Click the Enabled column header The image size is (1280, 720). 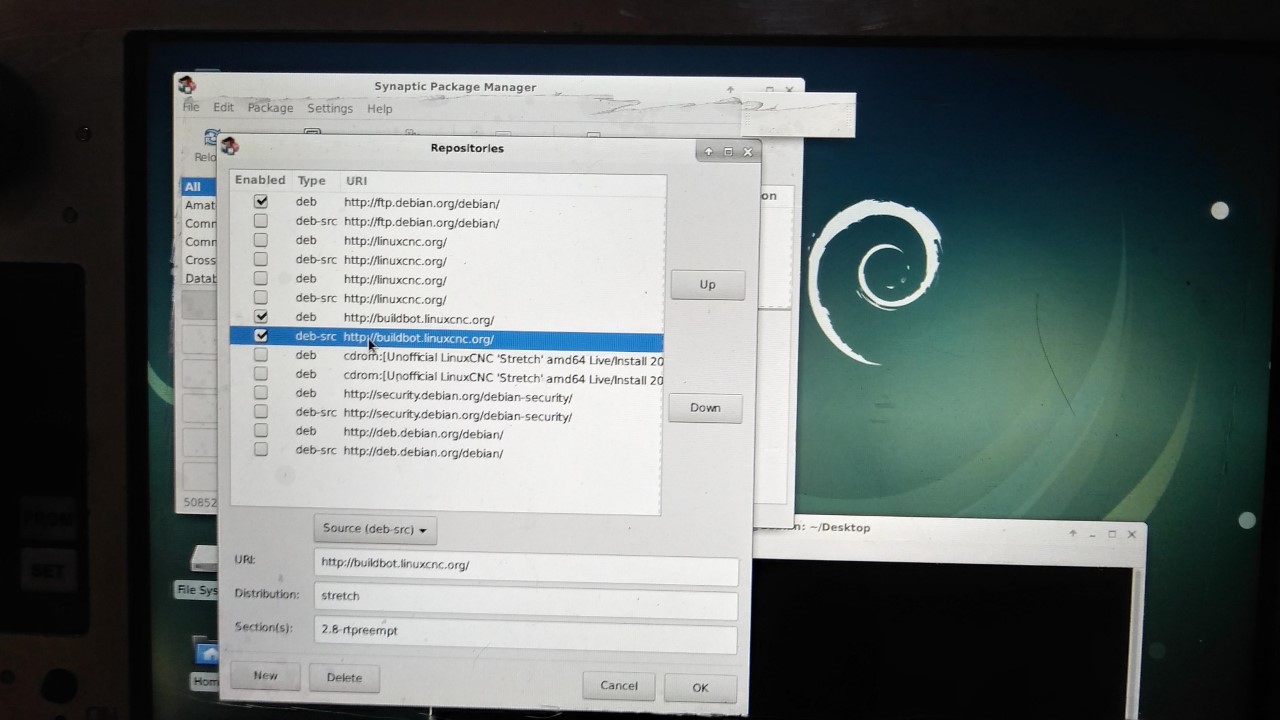point(260,180)
